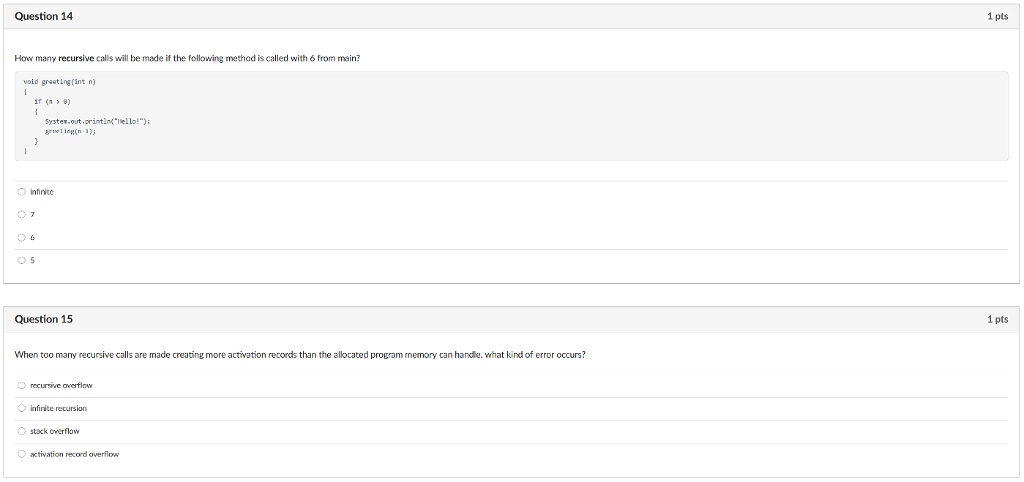Choose radio button for answer 7

coord(21,215)
